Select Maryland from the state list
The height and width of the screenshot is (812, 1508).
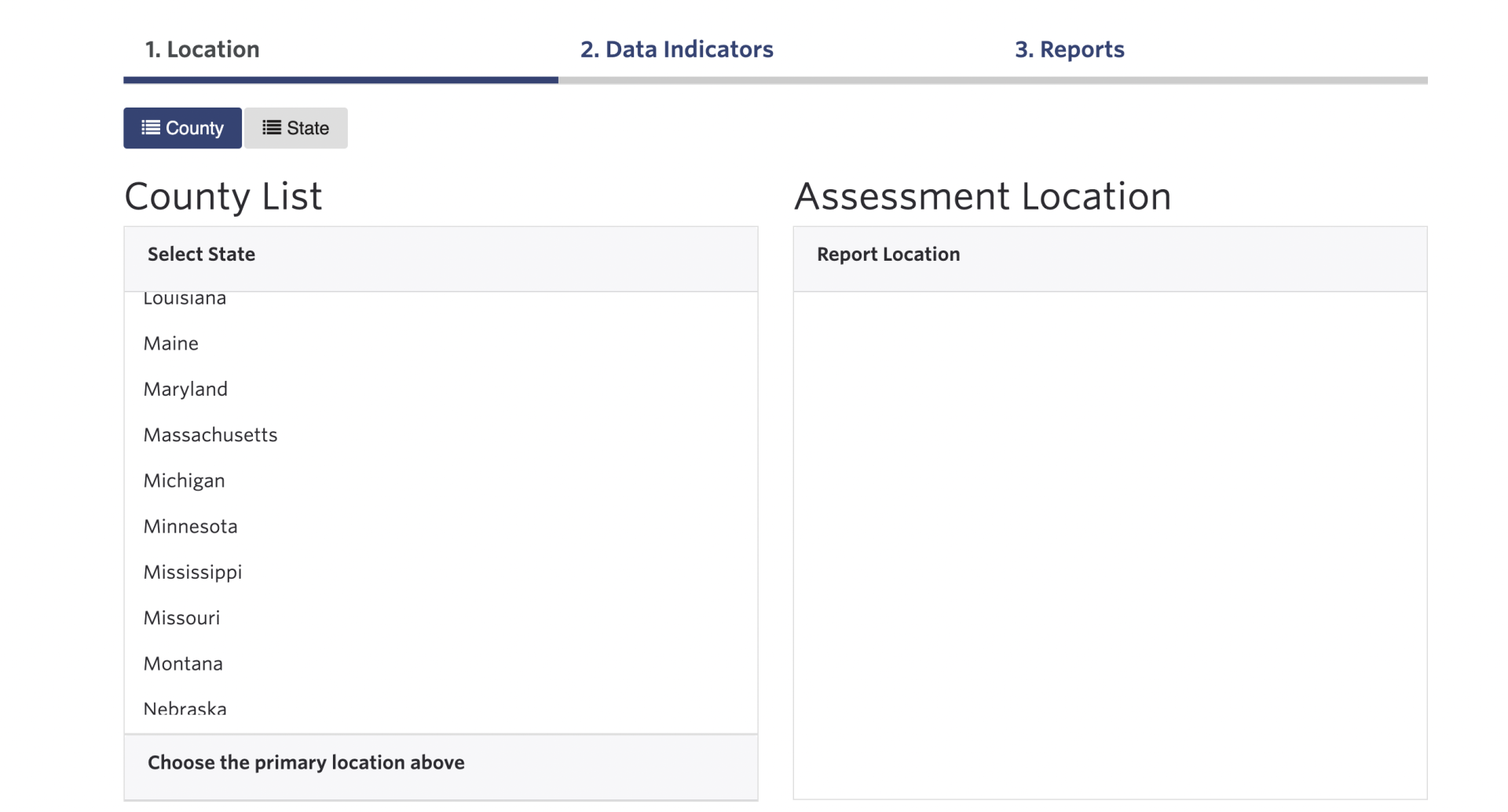[x=185, y=388]
